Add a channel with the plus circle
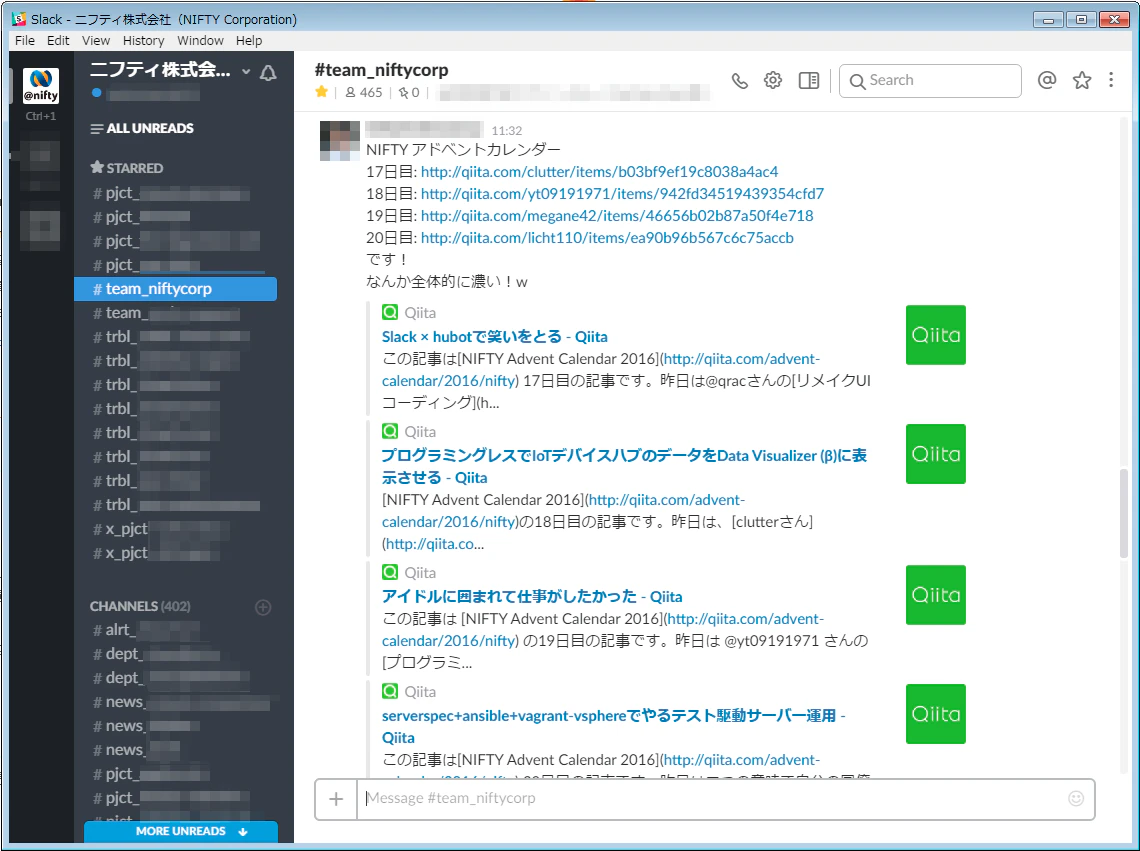Viewport: 1140px width, 851px height. (263, 607)
